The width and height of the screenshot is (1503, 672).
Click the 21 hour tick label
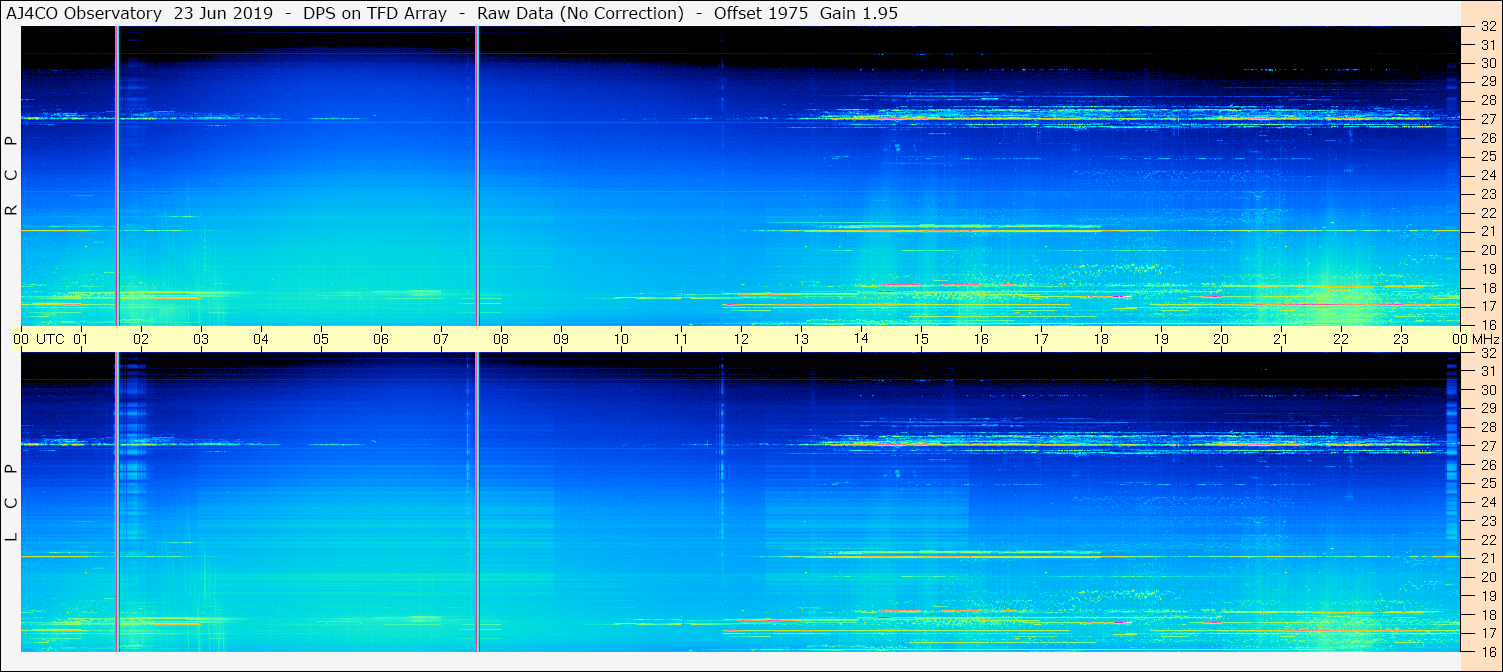1281,339
